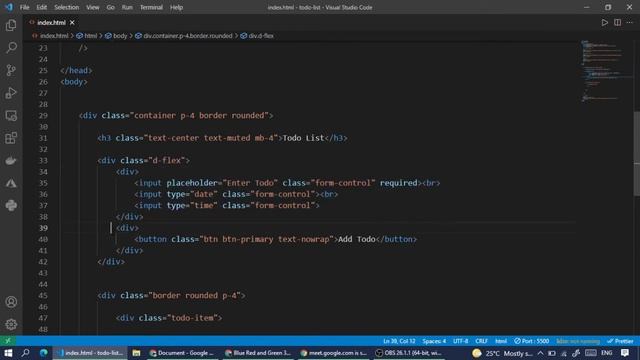Open the Manage gear menu
The image size is (640, 360).
click(x=11, y=324)
